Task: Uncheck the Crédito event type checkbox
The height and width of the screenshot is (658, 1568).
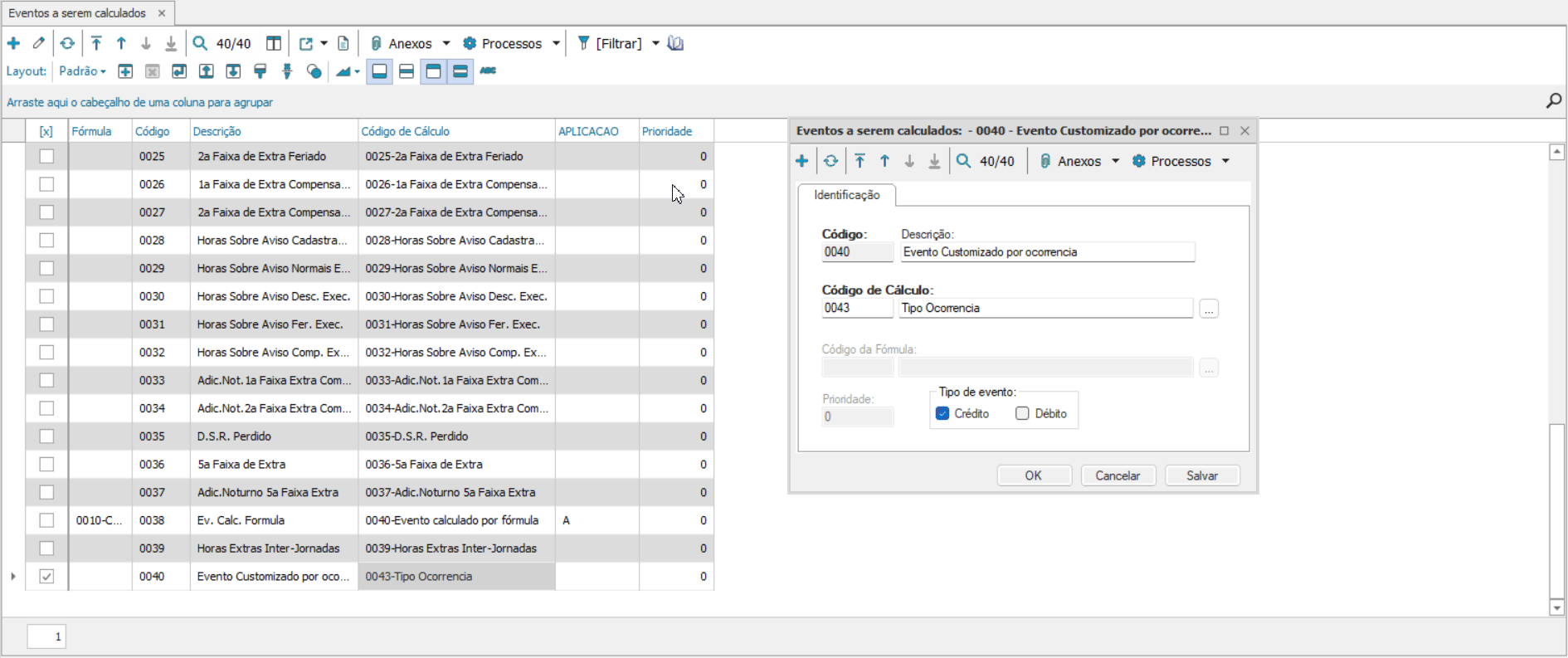Action: point(942,413)
